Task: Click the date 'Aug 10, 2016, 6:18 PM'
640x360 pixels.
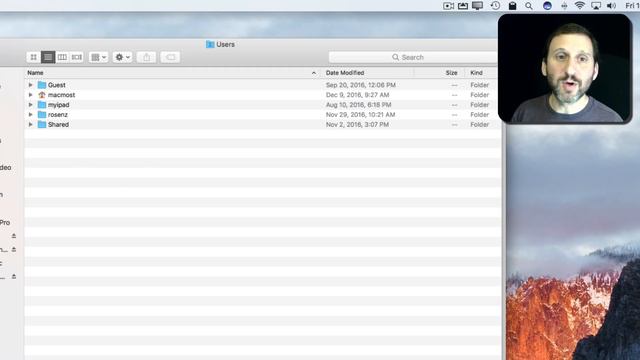Action: [358, 105]
